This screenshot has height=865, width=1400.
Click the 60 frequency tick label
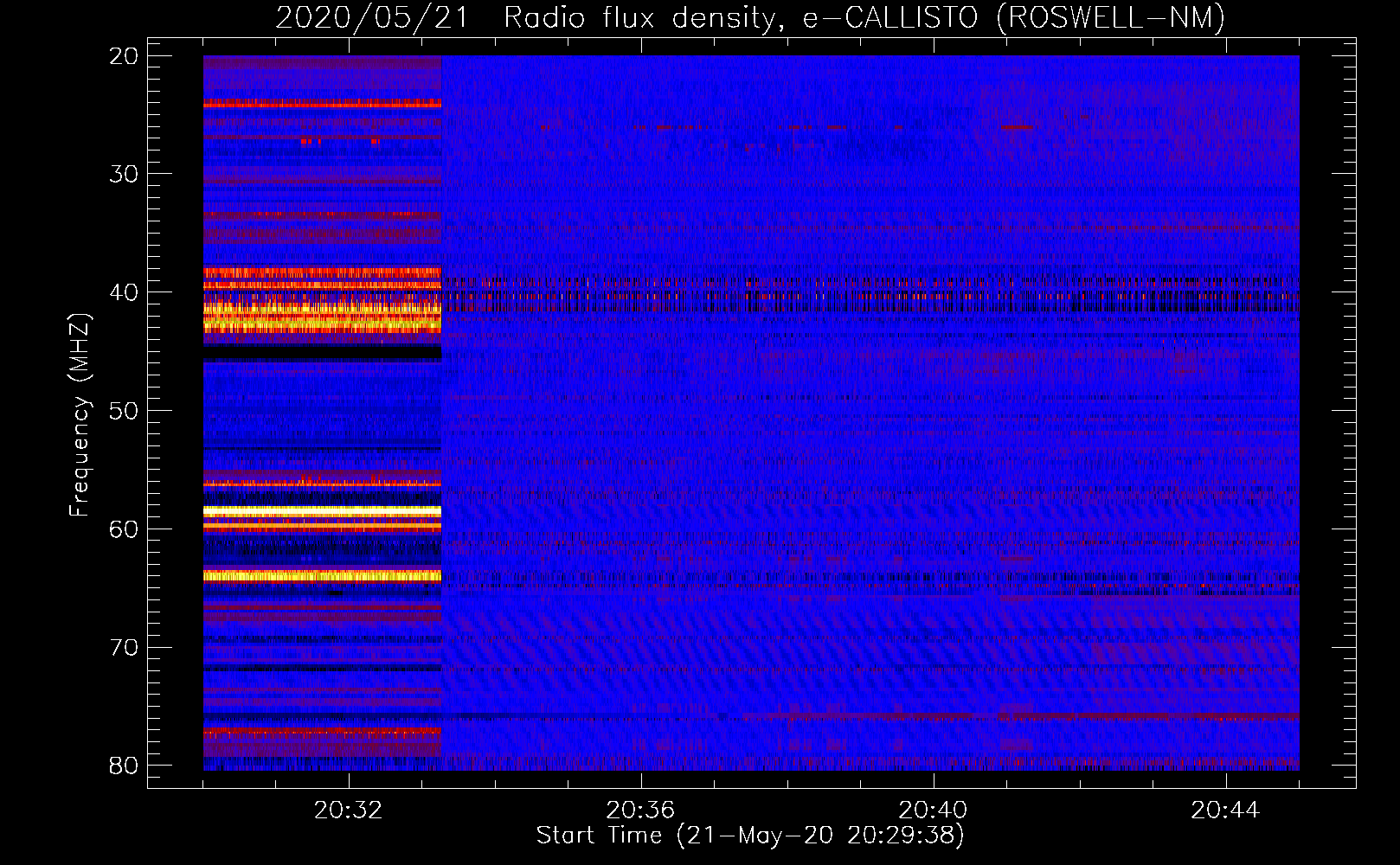click(x=124, y=529)
